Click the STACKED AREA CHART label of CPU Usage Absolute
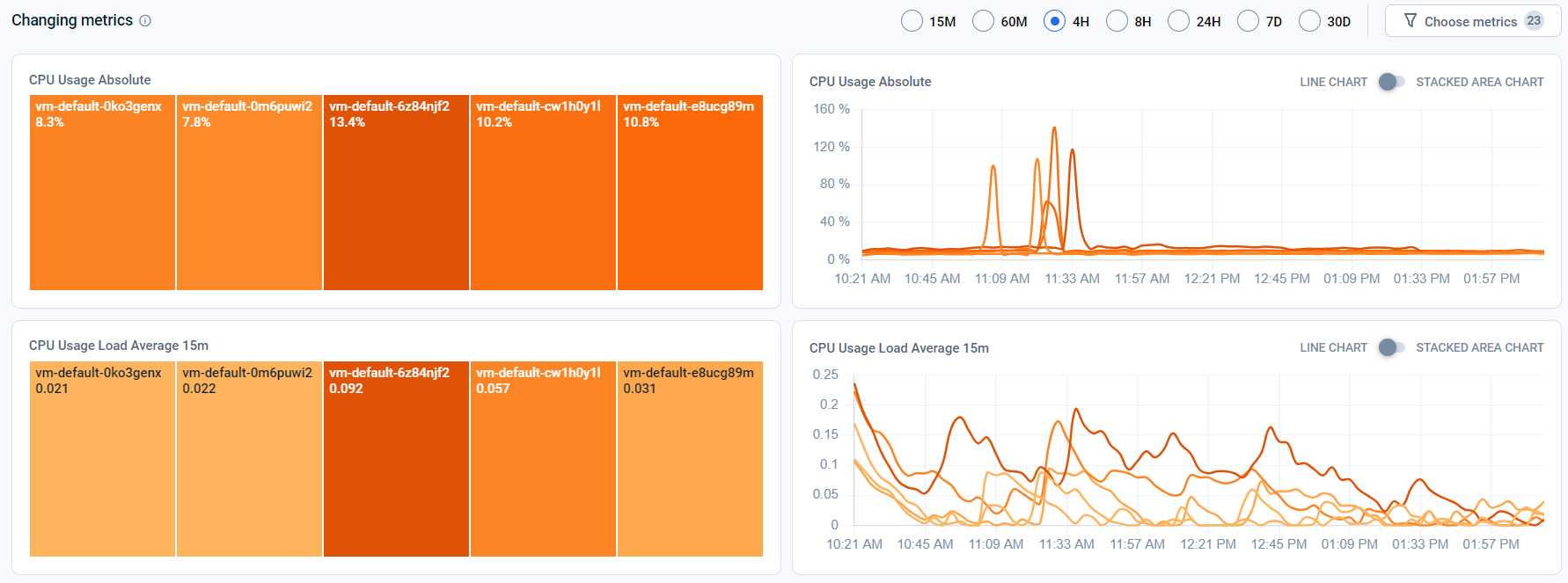 point(1480,82)
